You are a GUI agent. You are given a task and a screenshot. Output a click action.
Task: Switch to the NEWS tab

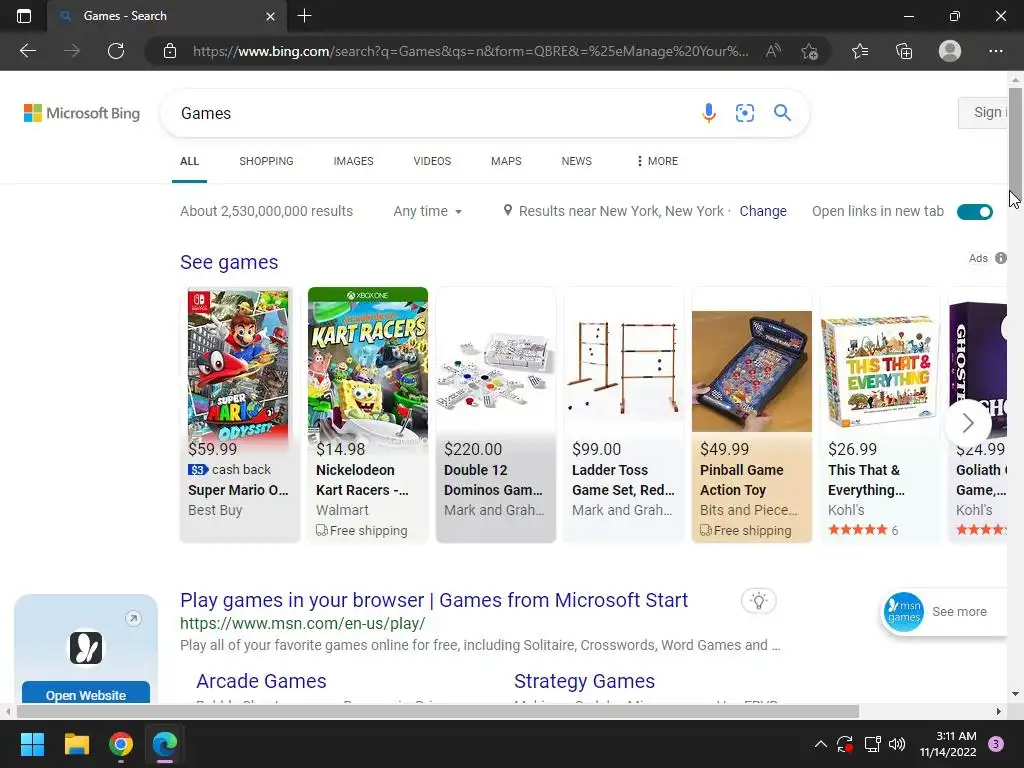coord(577,161)
